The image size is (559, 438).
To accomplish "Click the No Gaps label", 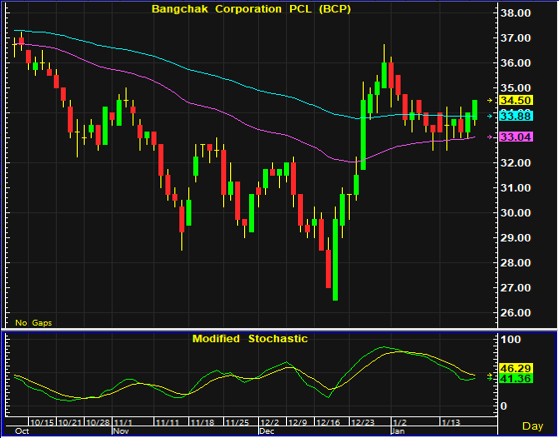I will 34,323.
